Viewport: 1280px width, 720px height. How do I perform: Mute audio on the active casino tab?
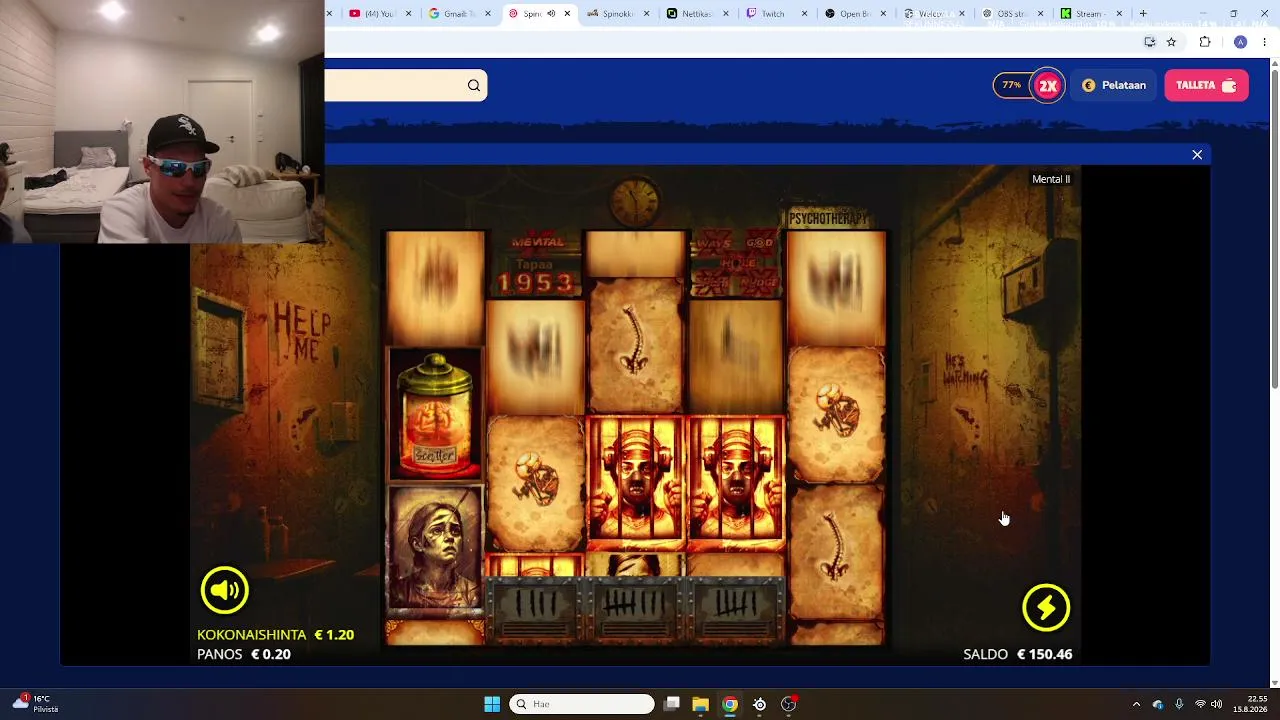pyautogui.click(x=551, y=14)
